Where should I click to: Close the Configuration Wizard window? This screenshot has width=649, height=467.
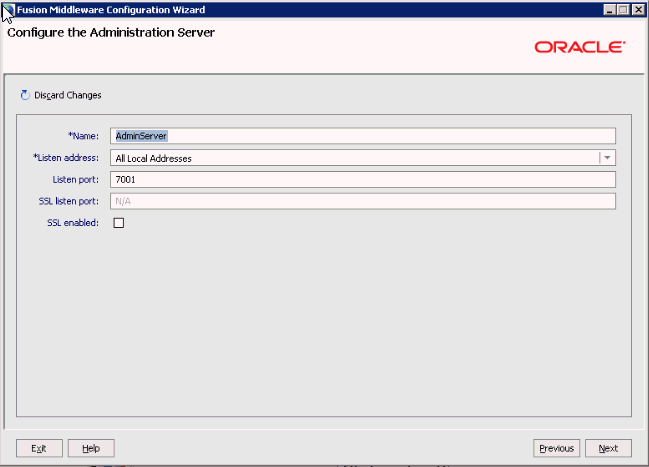click(638, 10)
